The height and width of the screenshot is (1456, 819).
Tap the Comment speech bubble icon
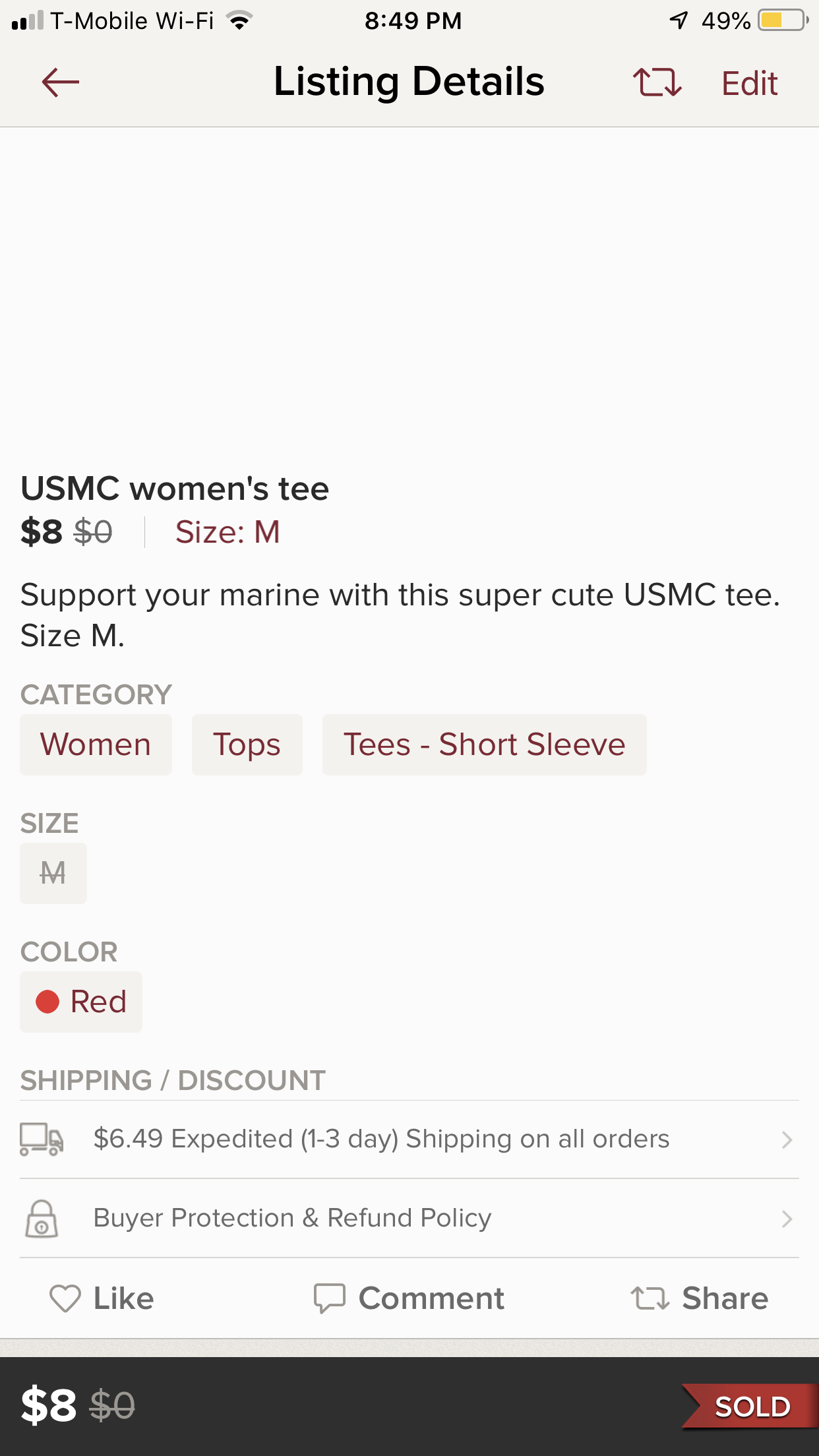[x=329, y=1298]
